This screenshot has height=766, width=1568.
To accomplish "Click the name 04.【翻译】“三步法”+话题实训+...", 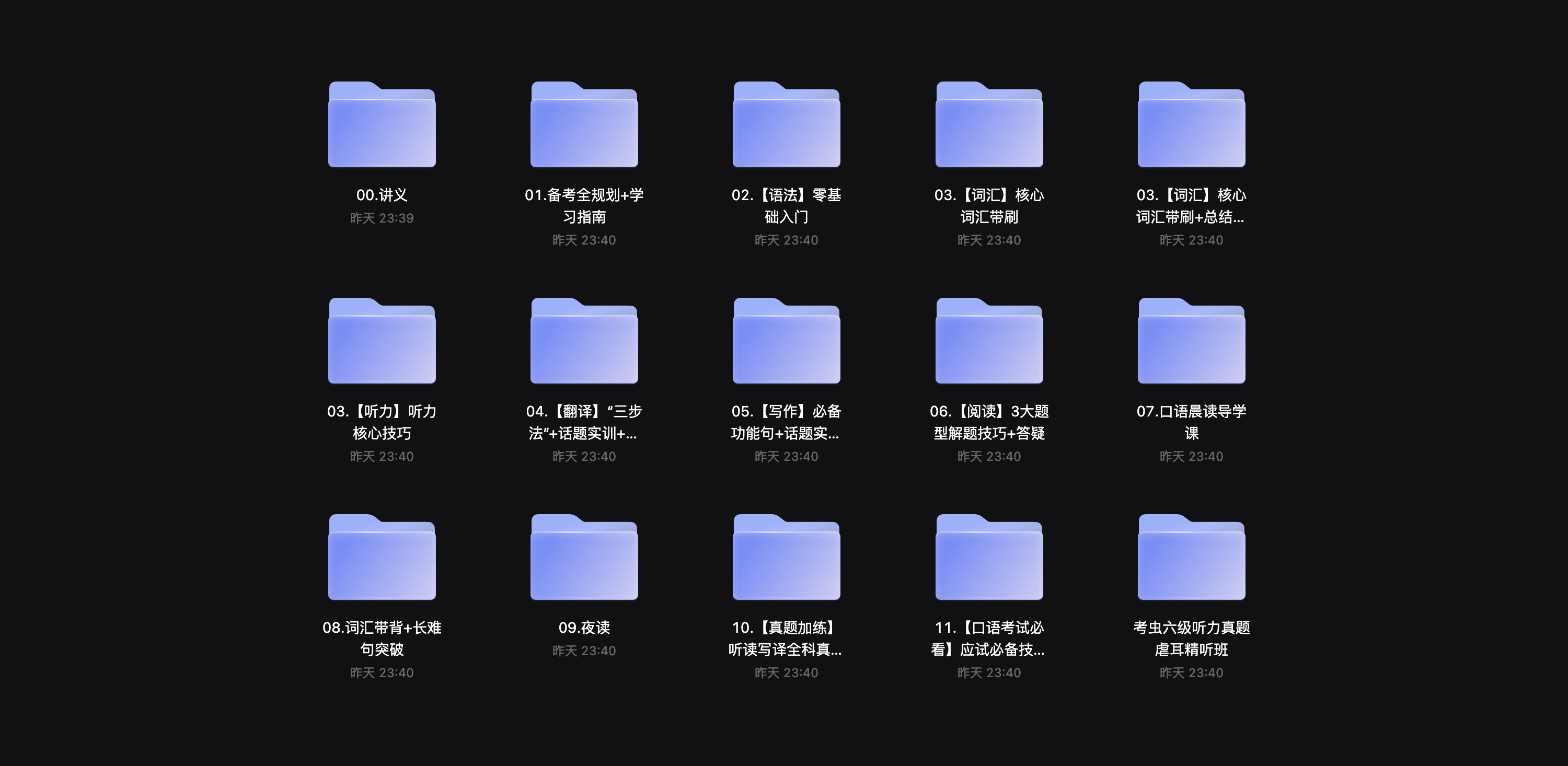I will point(584,422).
